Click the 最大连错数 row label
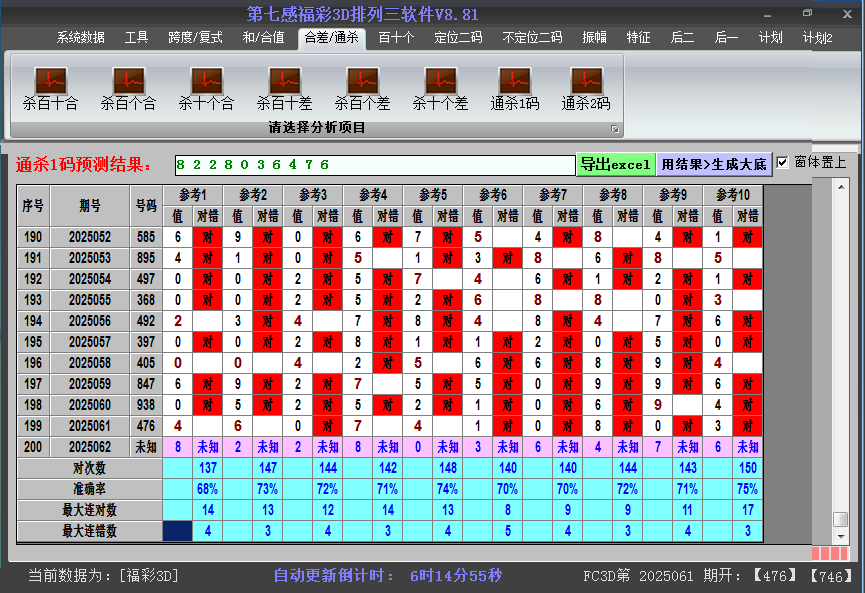Image resolution: width=865 pixels, height=593 pixels. click(89, 531)
